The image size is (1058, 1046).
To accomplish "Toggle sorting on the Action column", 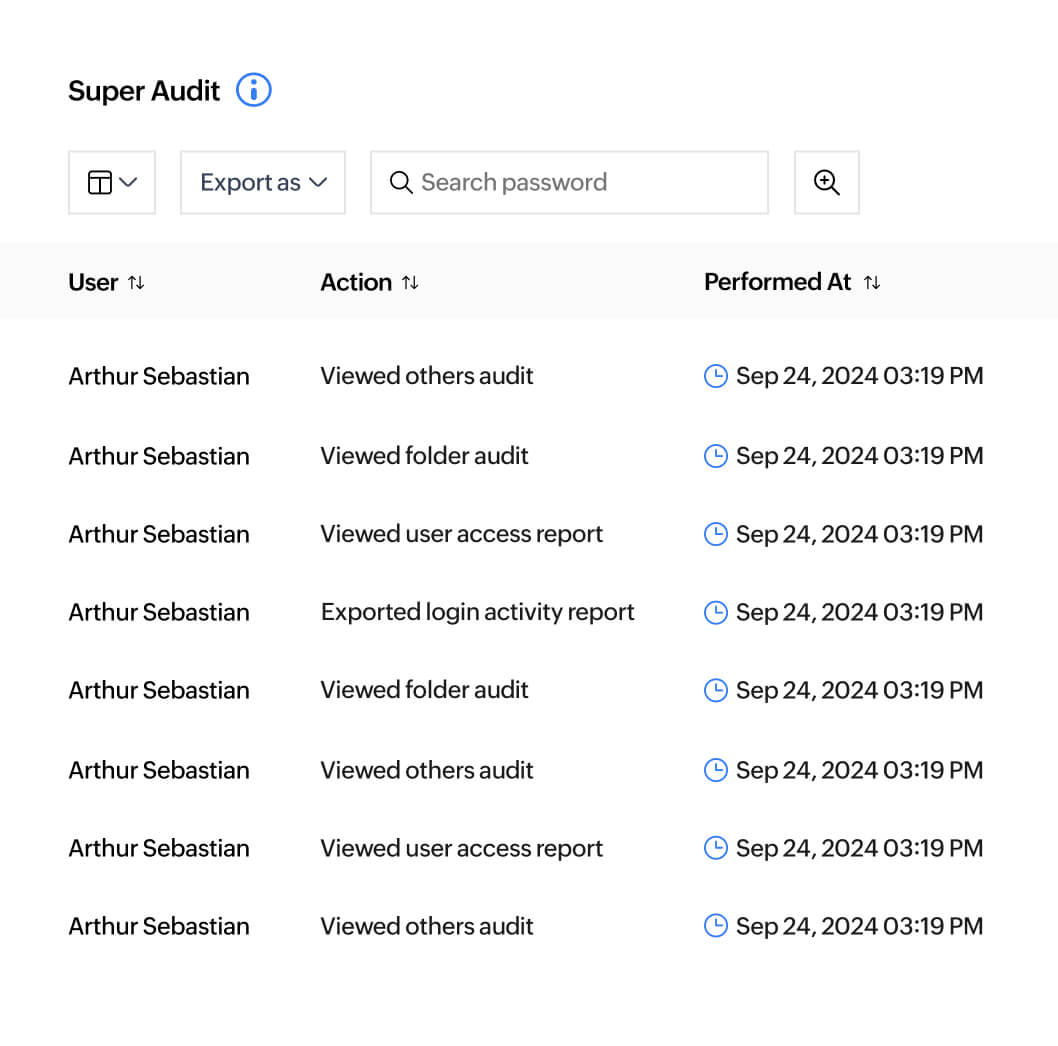I will pyautogui.click(x=410, y=282).
